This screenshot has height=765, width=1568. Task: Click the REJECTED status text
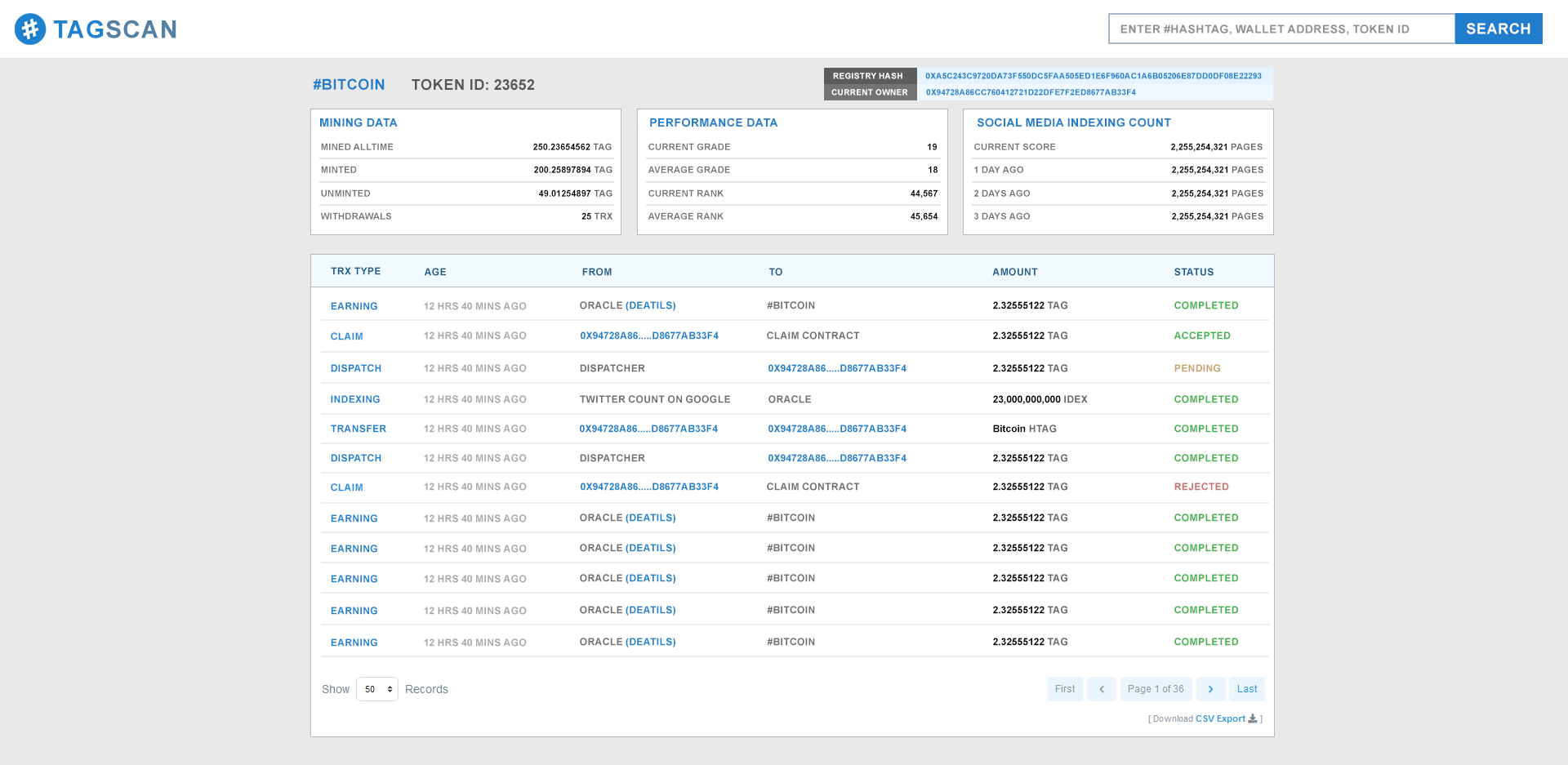click(1201, 487)
